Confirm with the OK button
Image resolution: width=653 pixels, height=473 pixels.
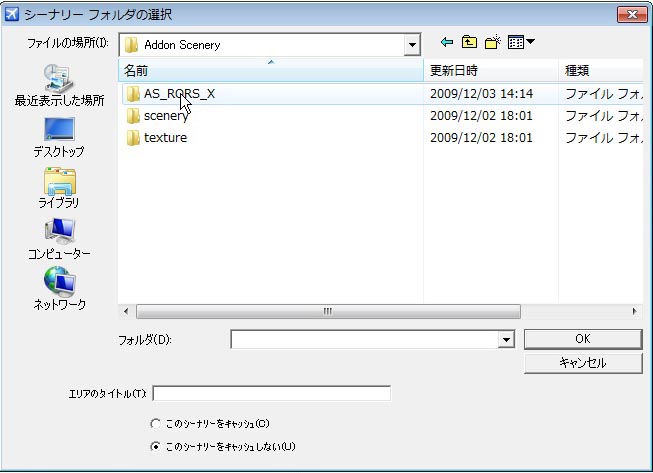click(x=583, y=339)
